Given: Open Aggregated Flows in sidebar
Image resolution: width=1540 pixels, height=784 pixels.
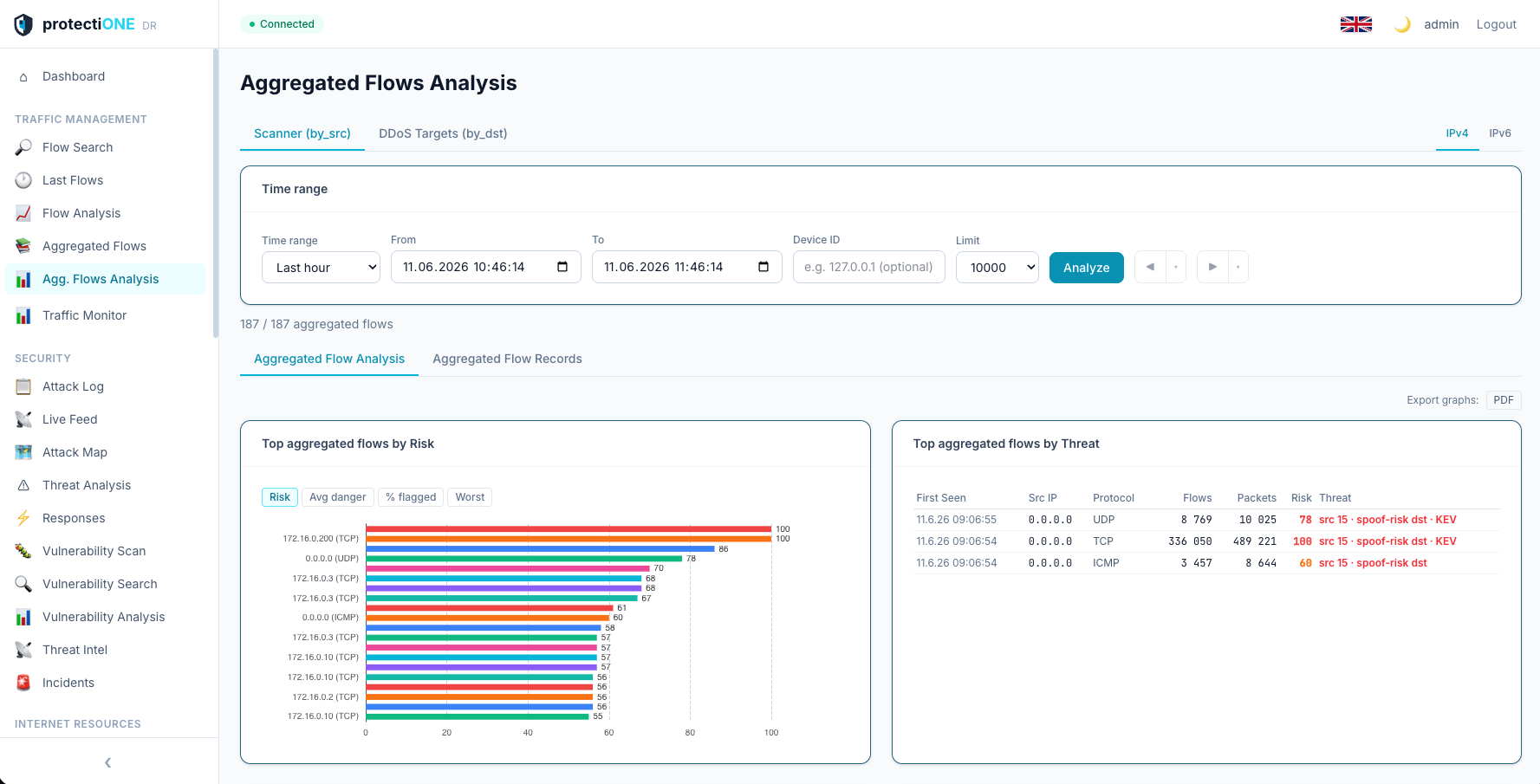Looking at the screenshot, I should [104, 246].
